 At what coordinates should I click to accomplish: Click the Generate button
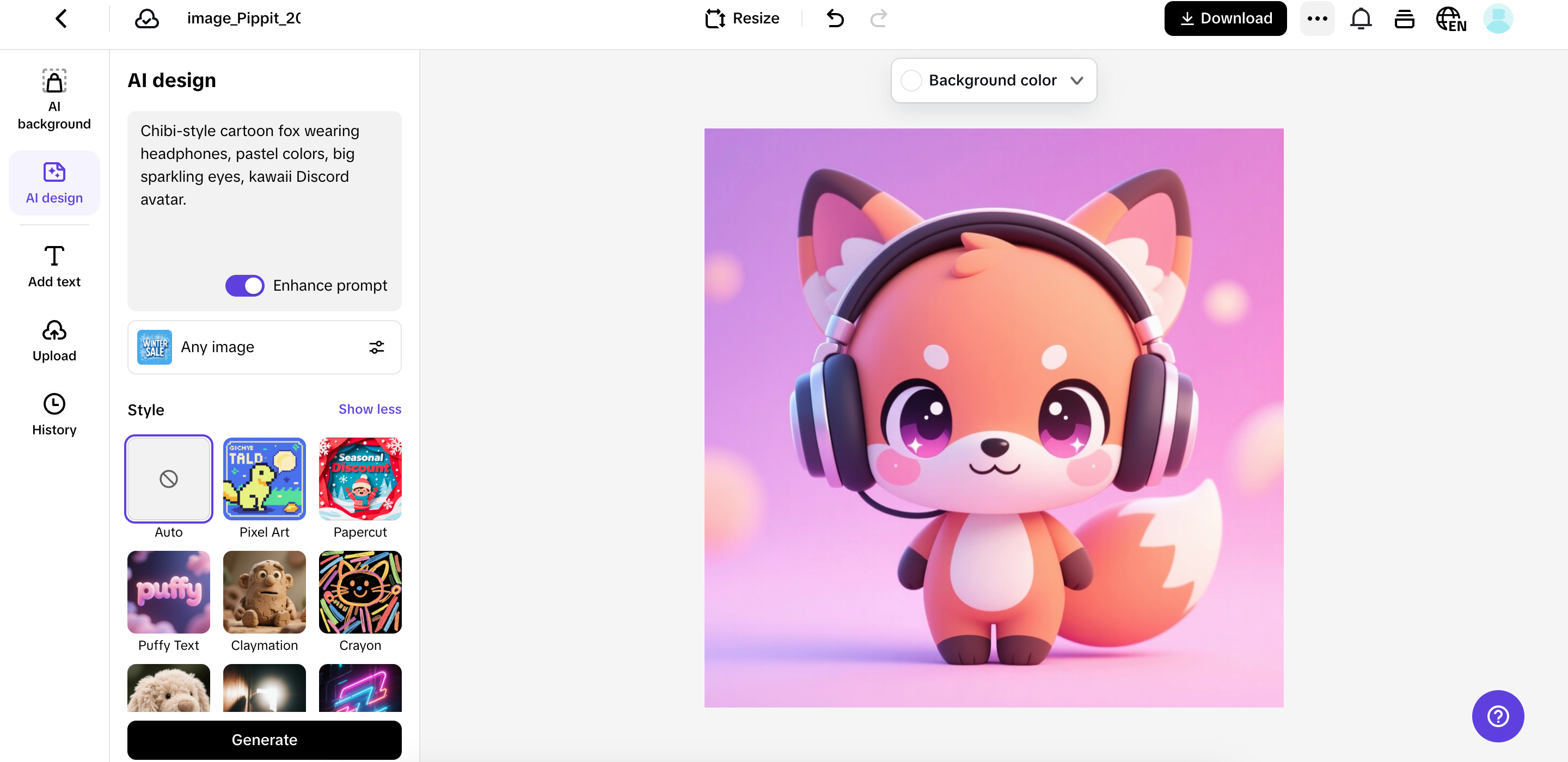(264, 740)
